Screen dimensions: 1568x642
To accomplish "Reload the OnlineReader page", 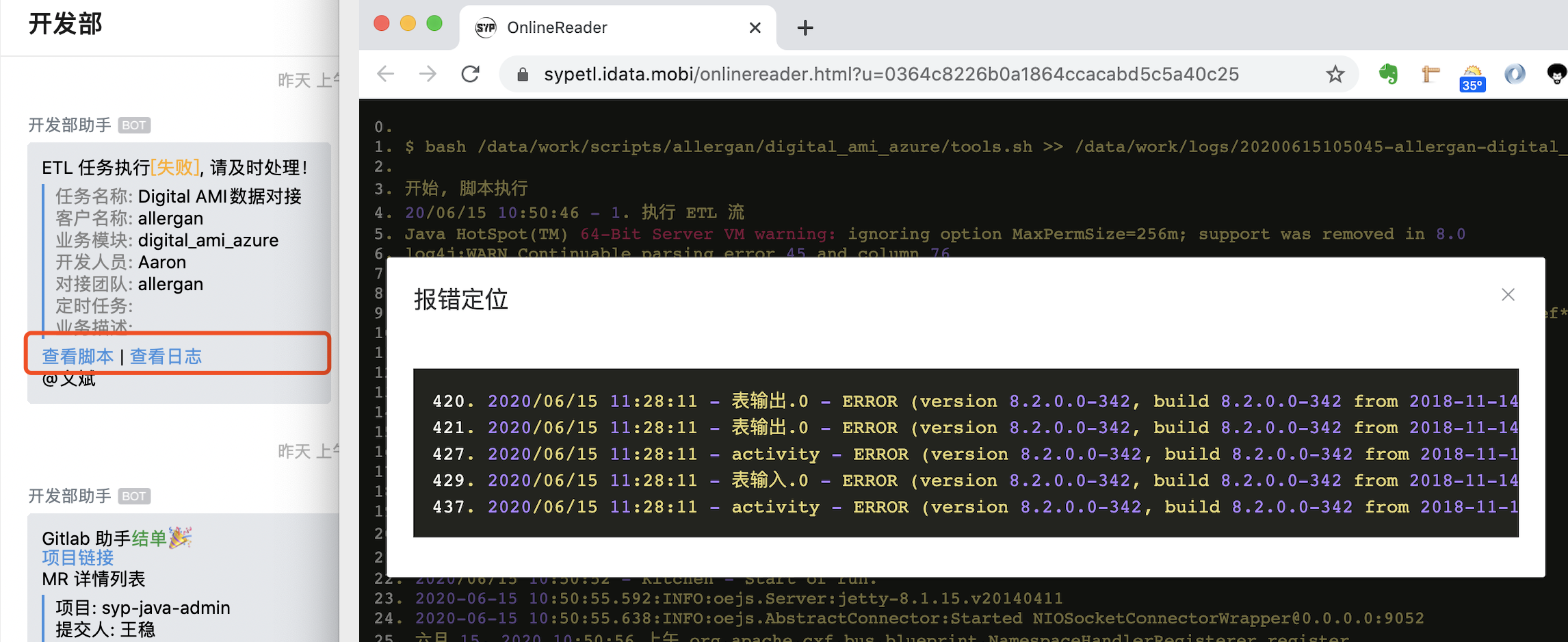I will tap(470, 74).
